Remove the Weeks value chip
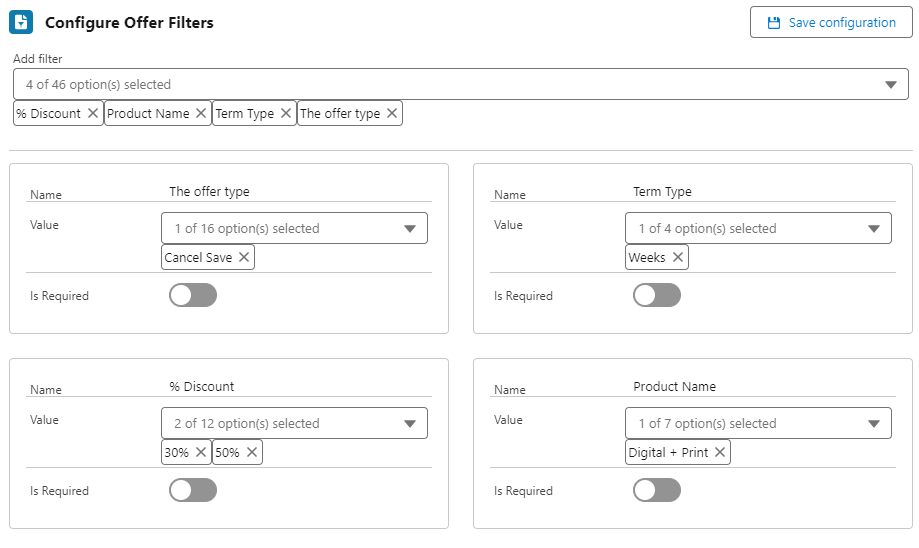The height and width of the screenshot is (548, 919). tap(678, 257)
